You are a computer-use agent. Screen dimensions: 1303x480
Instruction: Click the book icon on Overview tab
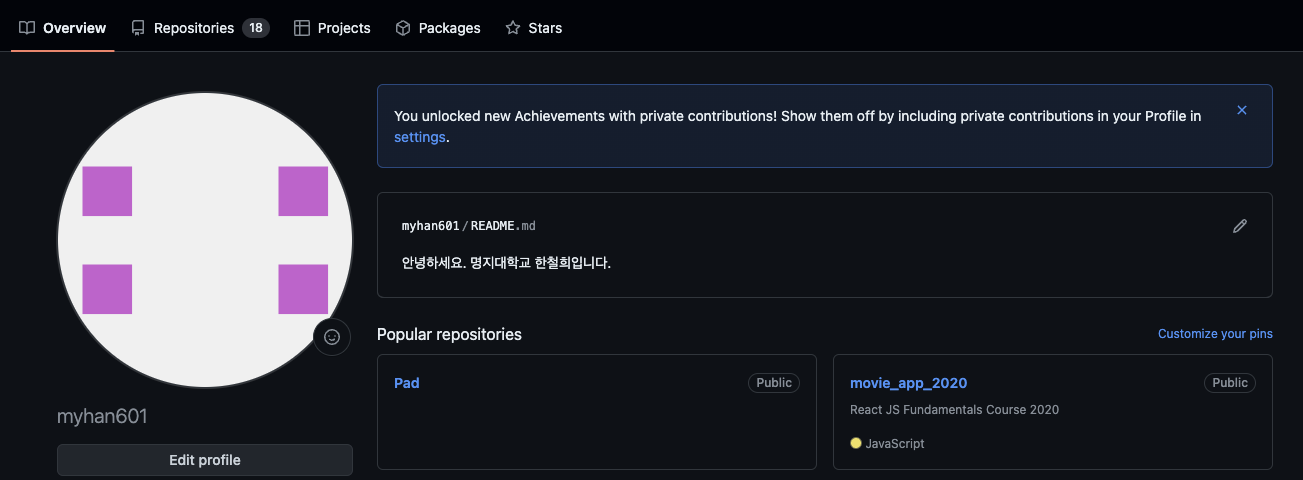point(27,28)
